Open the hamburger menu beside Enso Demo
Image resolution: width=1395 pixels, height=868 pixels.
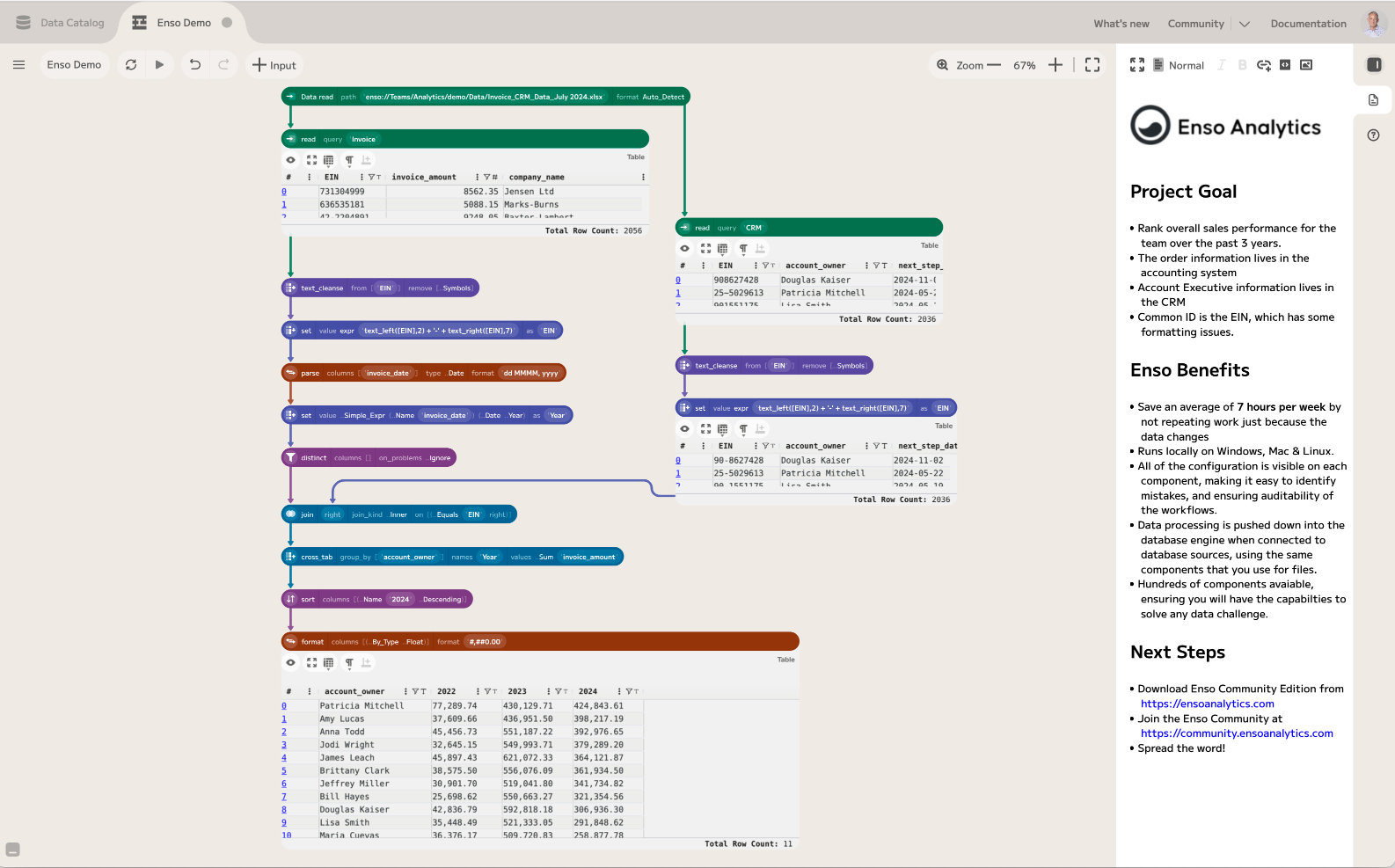(x=18, y=65)
